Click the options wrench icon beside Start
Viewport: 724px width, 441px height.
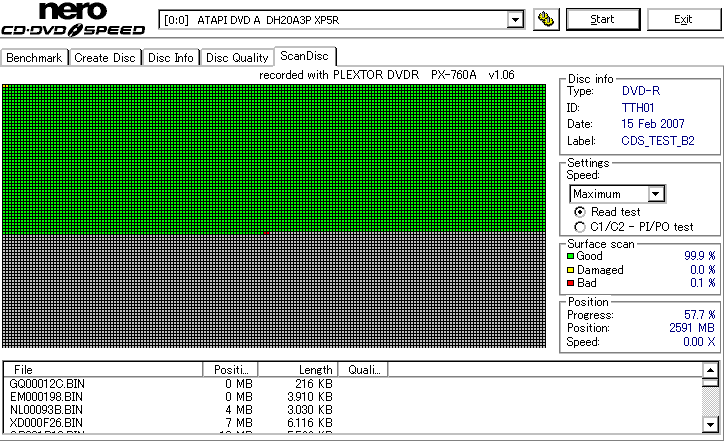pyautogui.click(x=546, y=19)
